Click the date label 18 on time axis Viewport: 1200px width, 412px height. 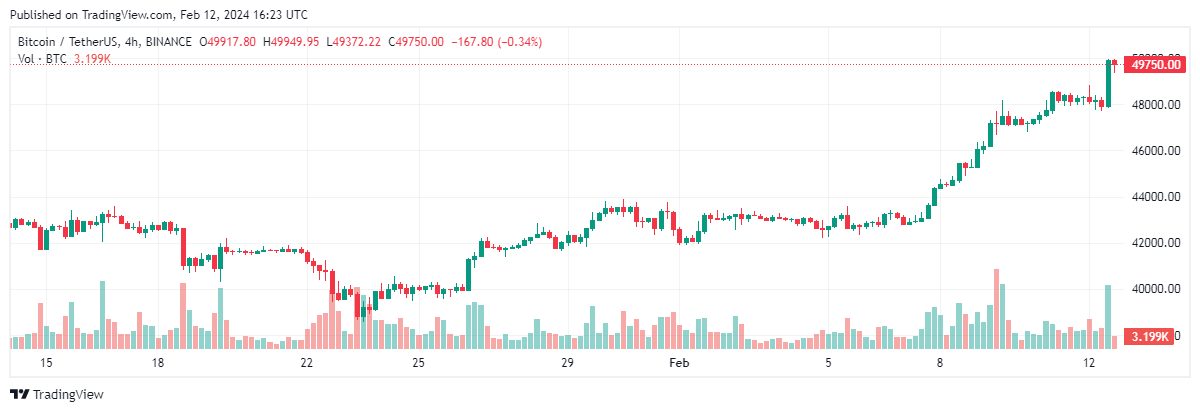(x=157, y=361)
